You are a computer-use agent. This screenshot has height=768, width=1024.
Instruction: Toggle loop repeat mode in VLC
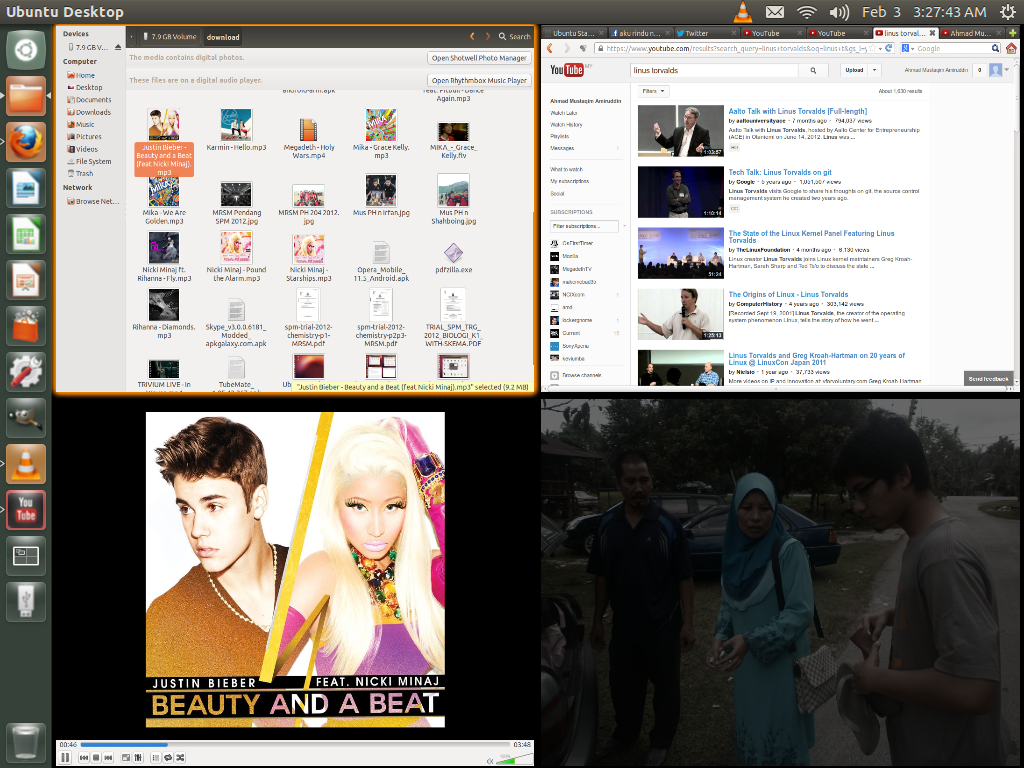pyautogui.click(x=168, y=758)
